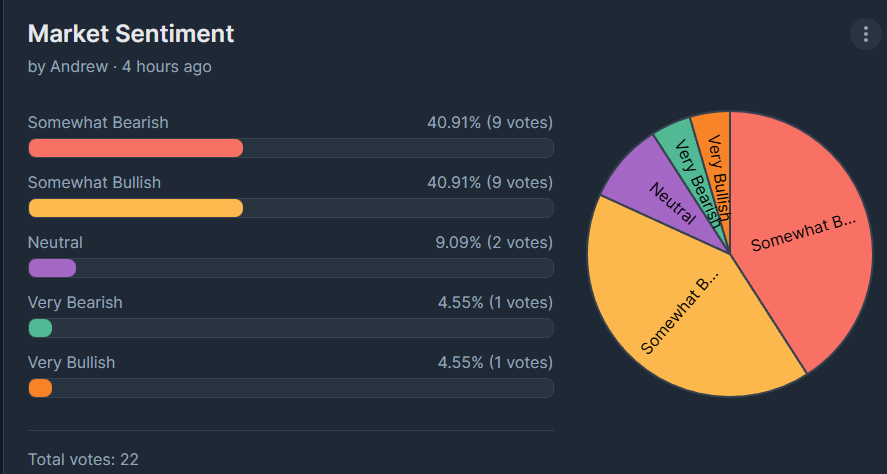Screen dimensions: 887x474
Task: Click the Very Bearish green progress bar
Action: pyautogui.click(x=41, y=328)
